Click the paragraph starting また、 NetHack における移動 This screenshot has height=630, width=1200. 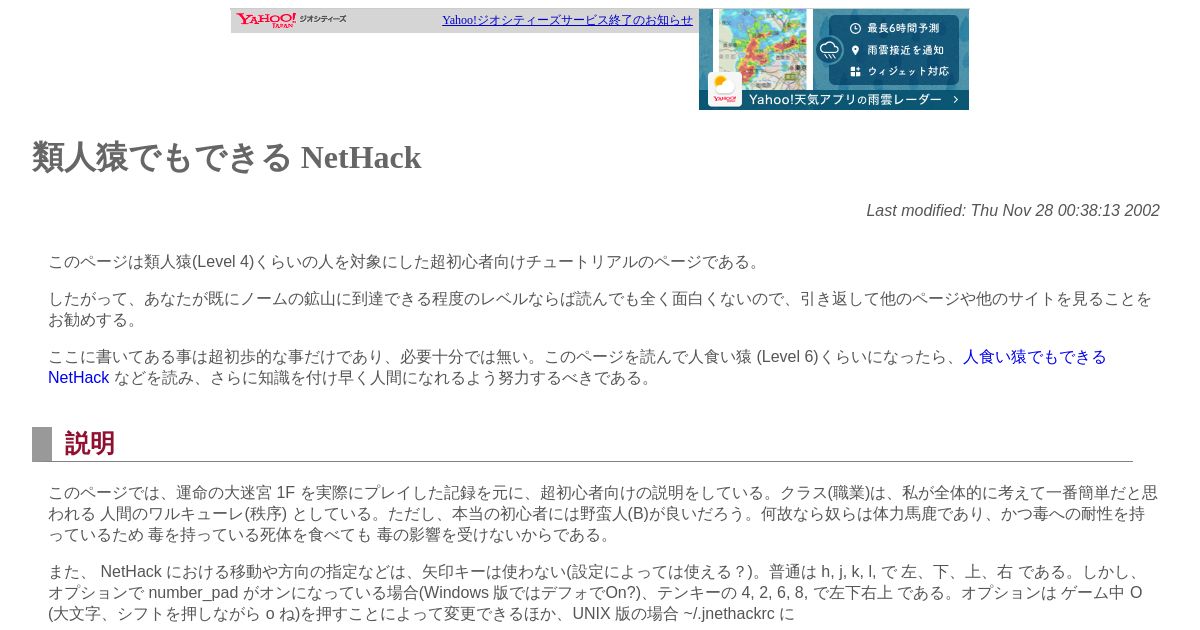coord(595,593)
